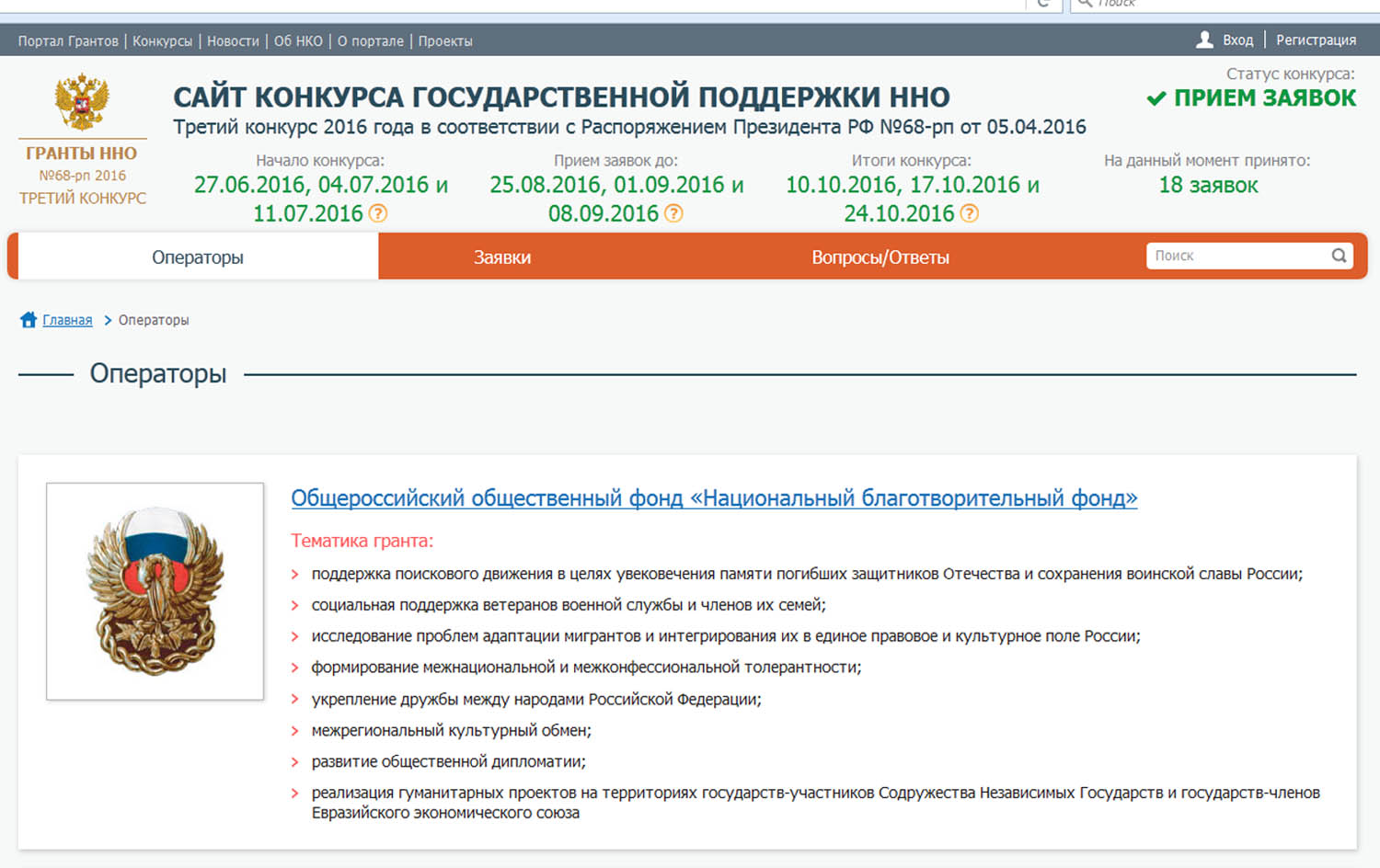The height and width of the screenshot is (868, 1380).
Task: Click the ТРЕТИЙ КОНКУРС text under the logo
Action: pyautogui.click(x=83, y=198)
